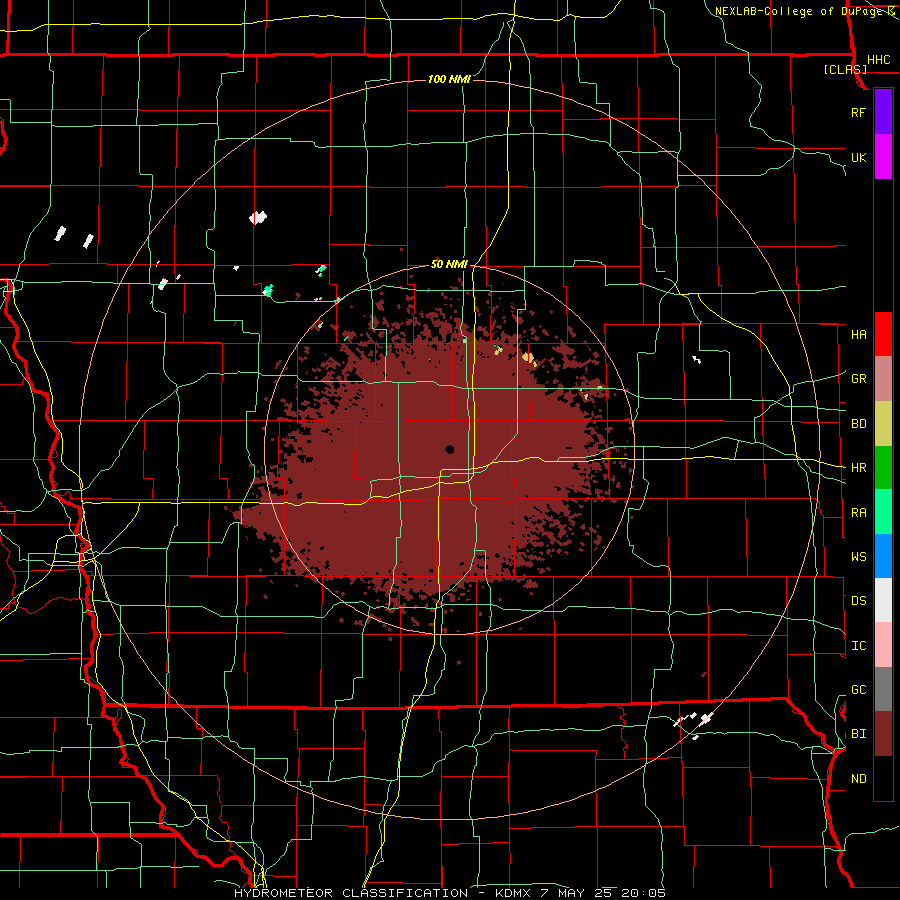This screenshot has height=900, width=900.
Task: Click the UK magenta legend swatch
Action: tap(883, 157)
